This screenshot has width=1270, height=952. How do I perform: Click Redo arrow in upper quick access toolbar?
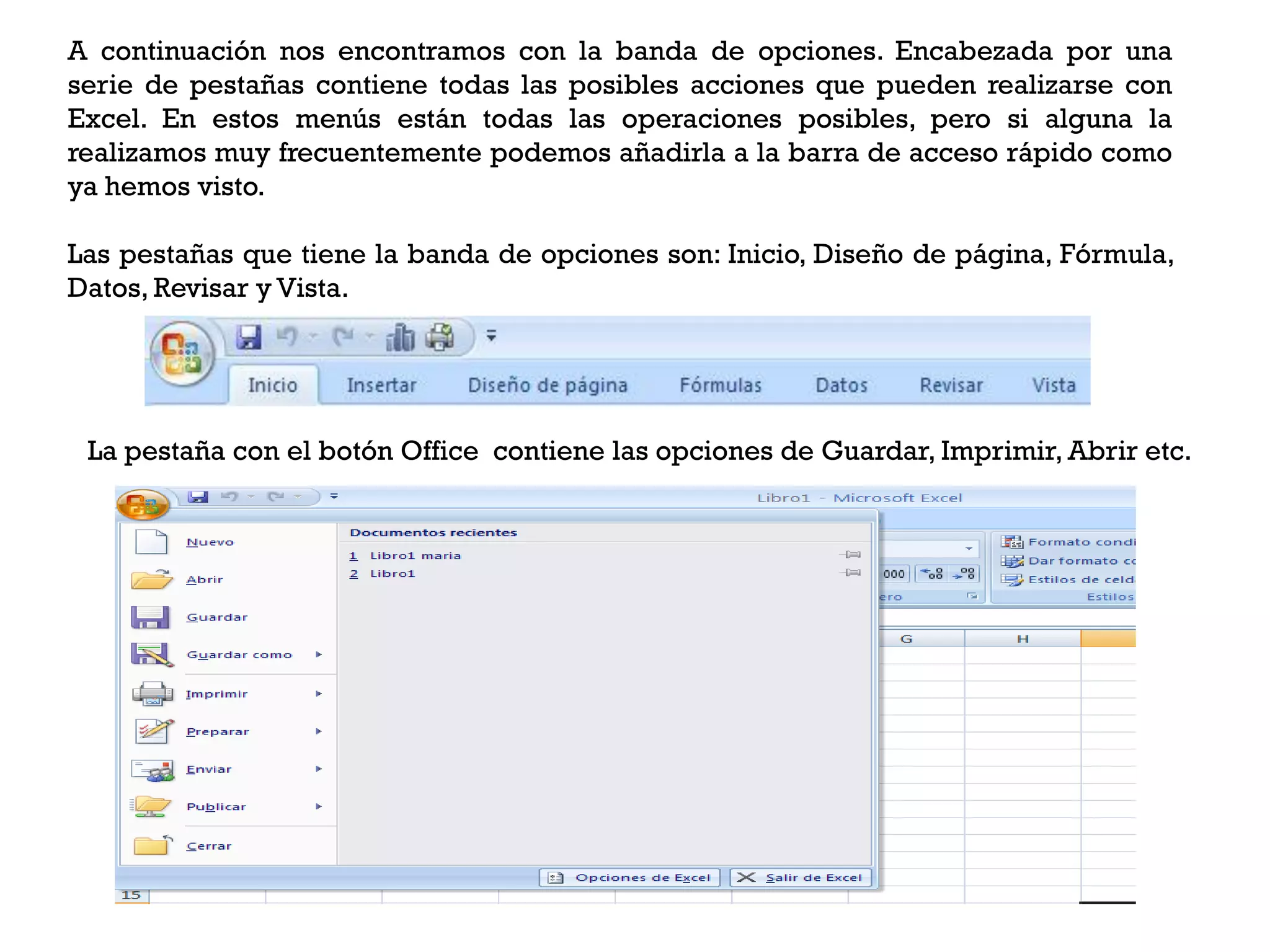click(343, 337)
